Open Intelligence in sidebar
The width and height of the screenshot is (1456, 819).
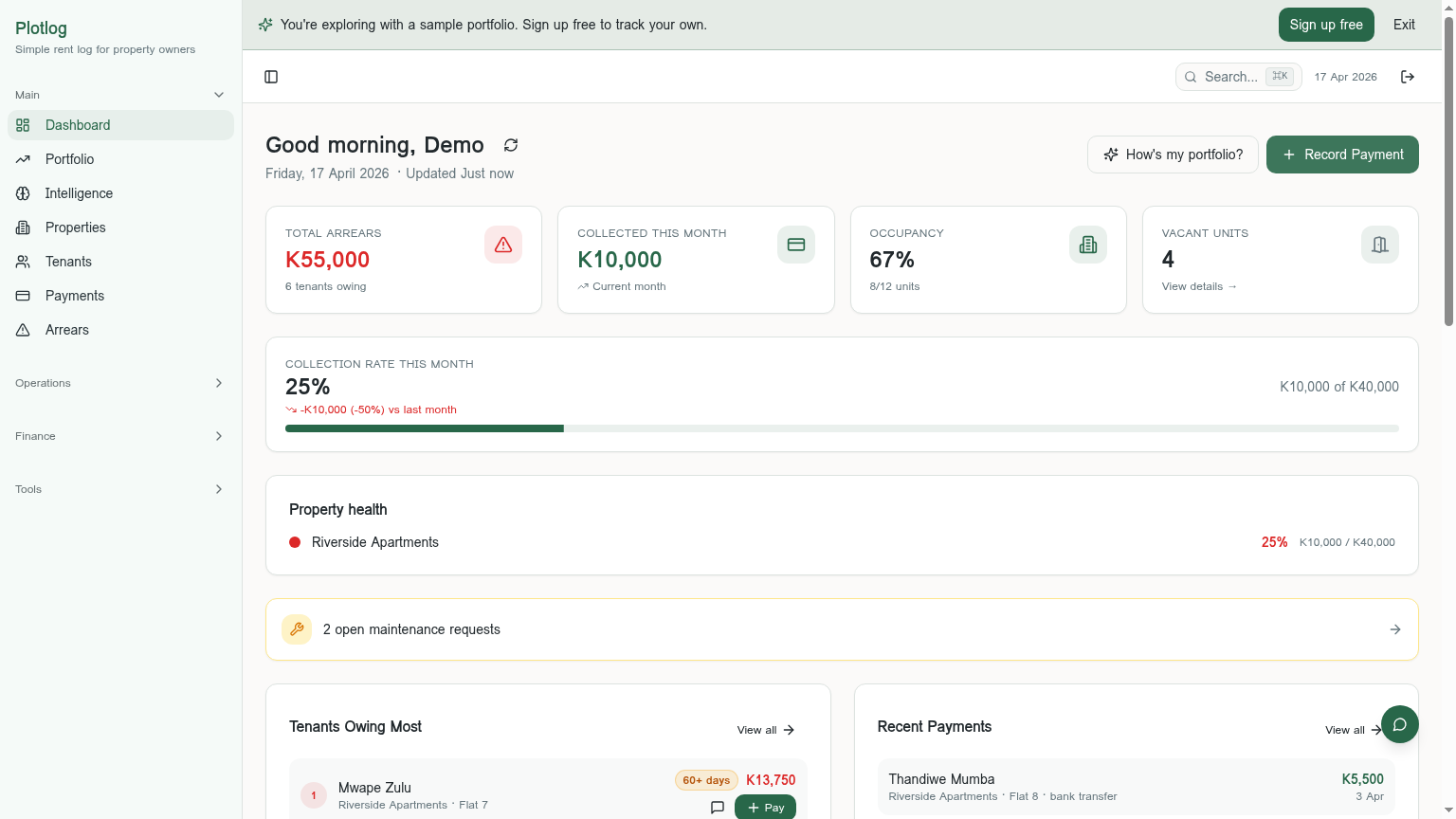click(120, 193)
